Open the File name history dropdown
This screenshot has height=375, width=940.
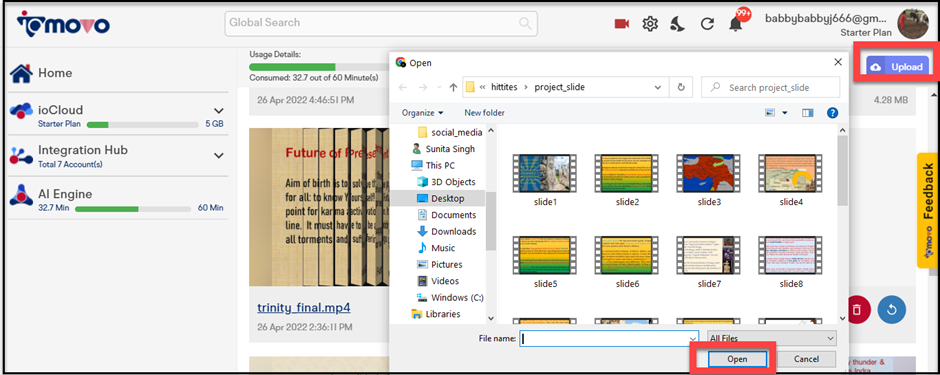[694, 338]
